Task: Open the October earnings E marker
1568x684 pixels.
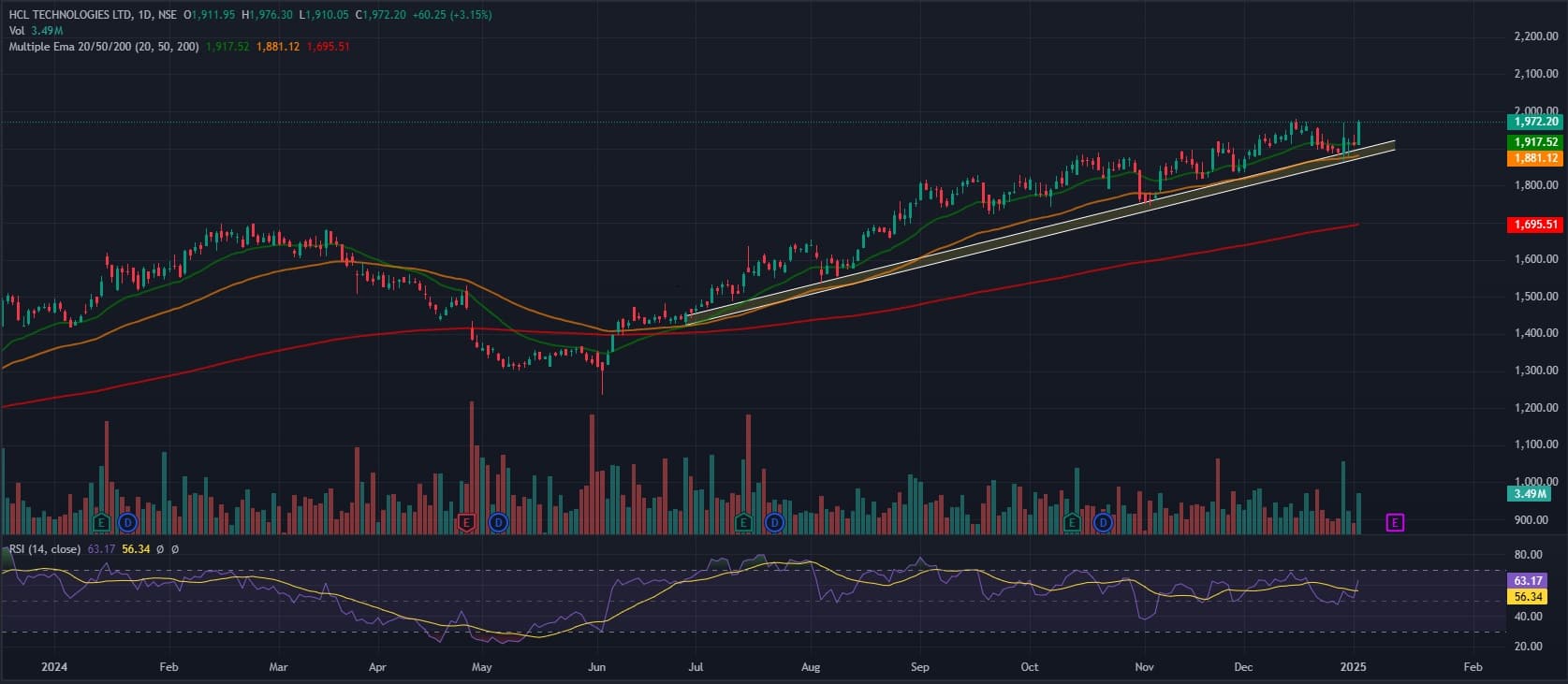Action: [1073, 522]
